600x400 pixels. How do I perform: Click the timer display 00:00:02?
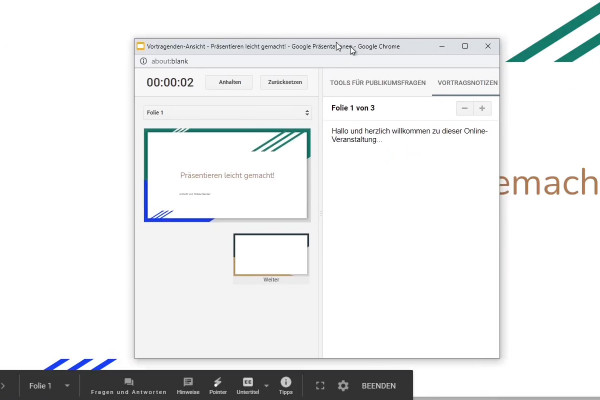coord(170,82)
